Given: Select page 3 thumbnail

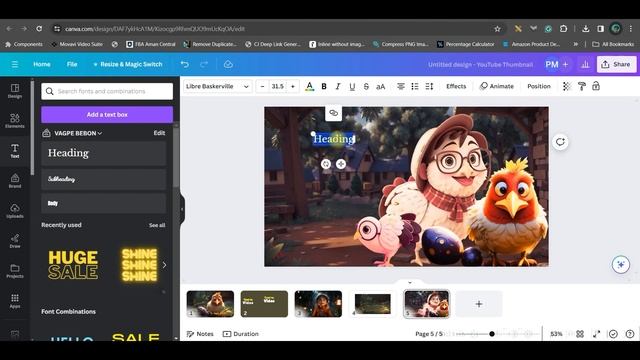Looking at the screenshot, I should [x=318, y=304].
